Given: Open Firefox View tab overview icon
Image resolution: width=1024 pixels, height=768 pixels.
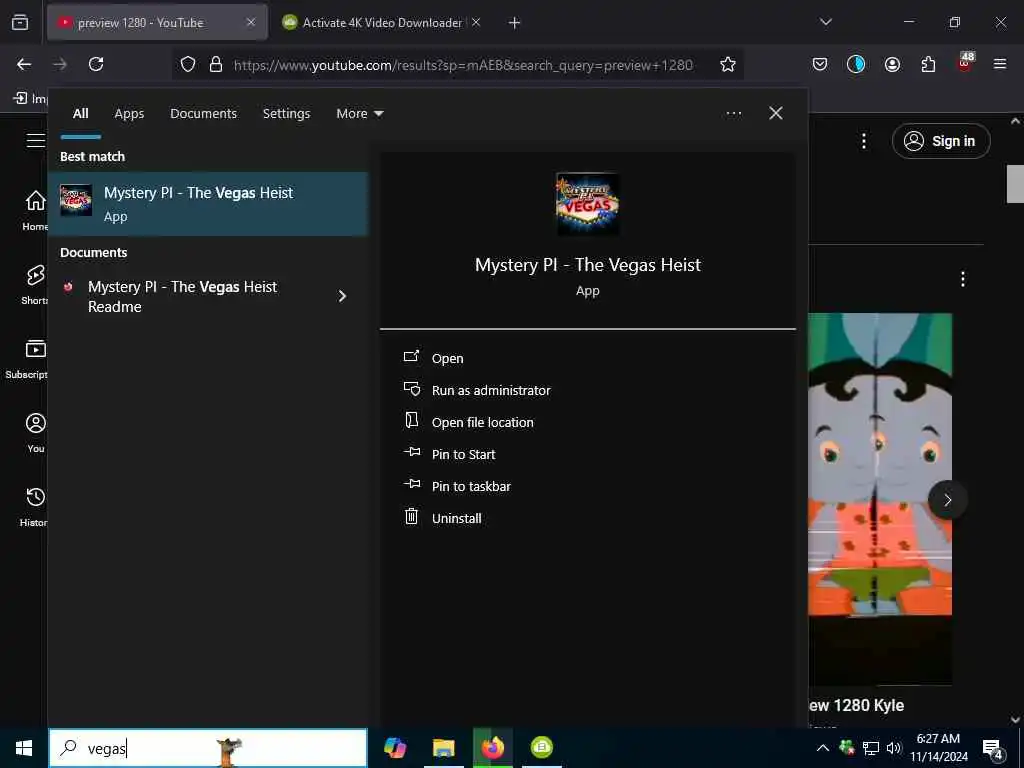Looking at the screenshot, I should (x=20, y=23).
